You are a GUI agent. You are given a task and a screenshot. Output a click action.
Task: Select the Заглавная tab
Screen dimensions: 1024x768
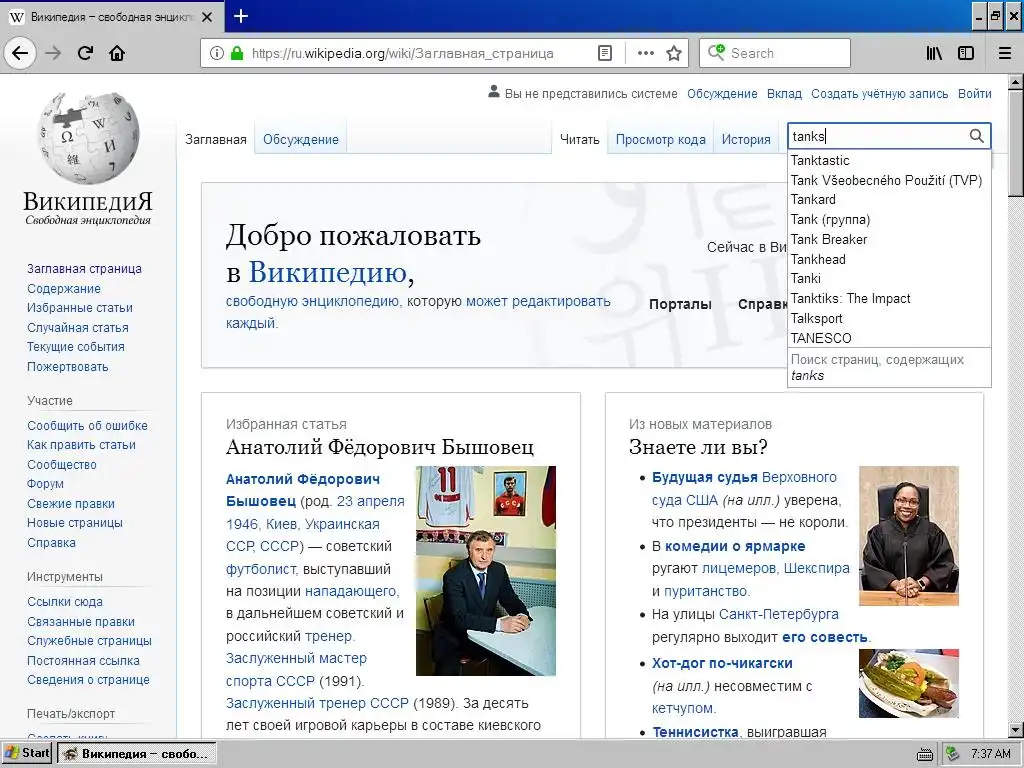[216, 139]
